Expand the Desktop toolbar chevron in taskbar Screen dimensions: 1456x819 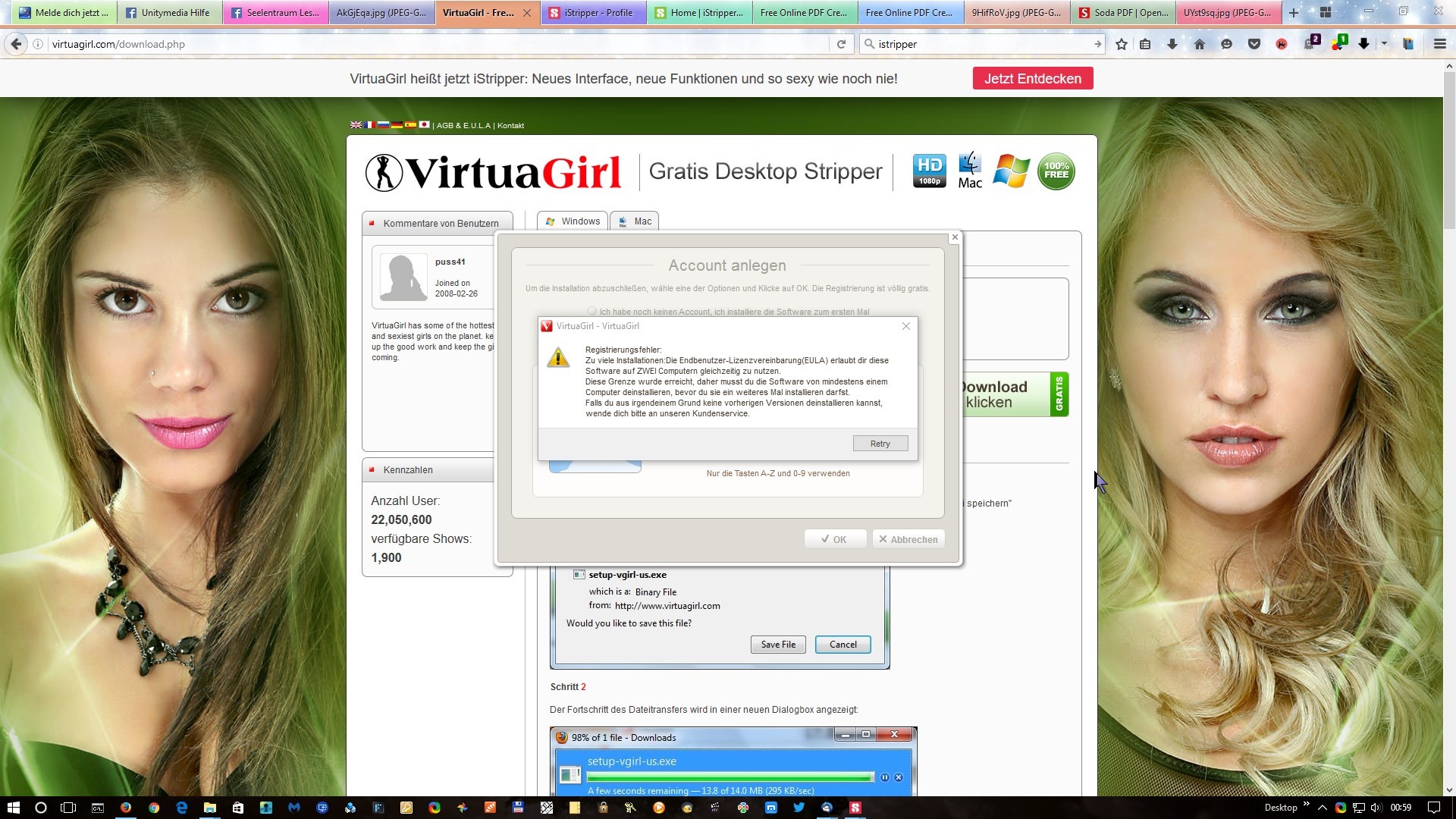1306,804
